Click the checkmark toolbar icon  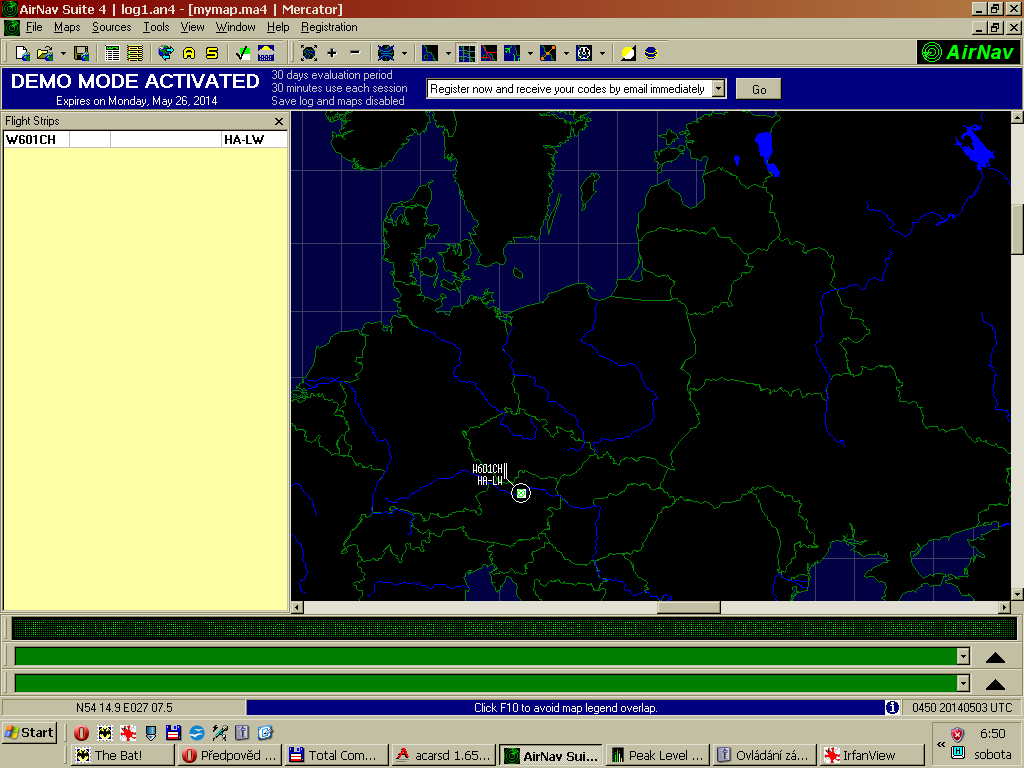point(242,53)
